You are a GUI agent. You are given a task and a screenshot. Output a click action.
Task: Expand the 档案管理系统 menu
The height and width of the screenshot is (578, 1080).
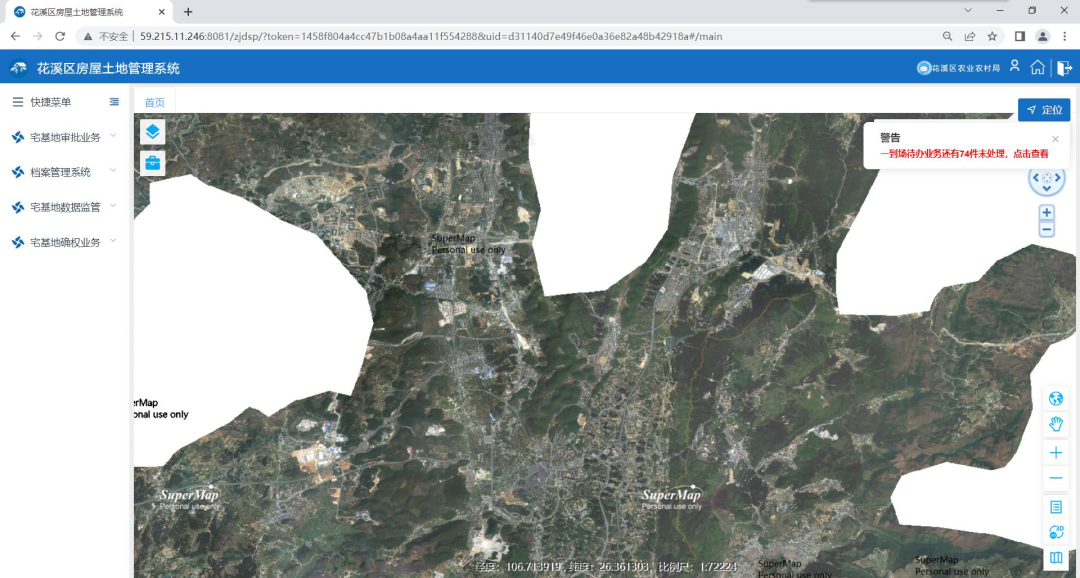(60, 172)
